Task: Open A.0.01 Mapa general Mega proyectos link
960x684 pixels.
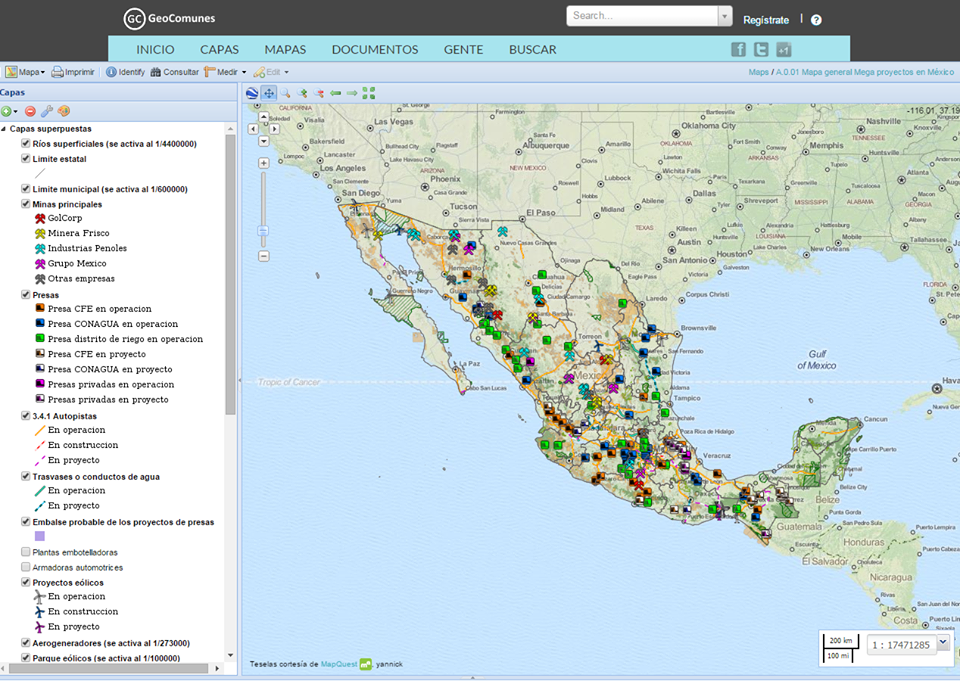Action: pos(865,72)
